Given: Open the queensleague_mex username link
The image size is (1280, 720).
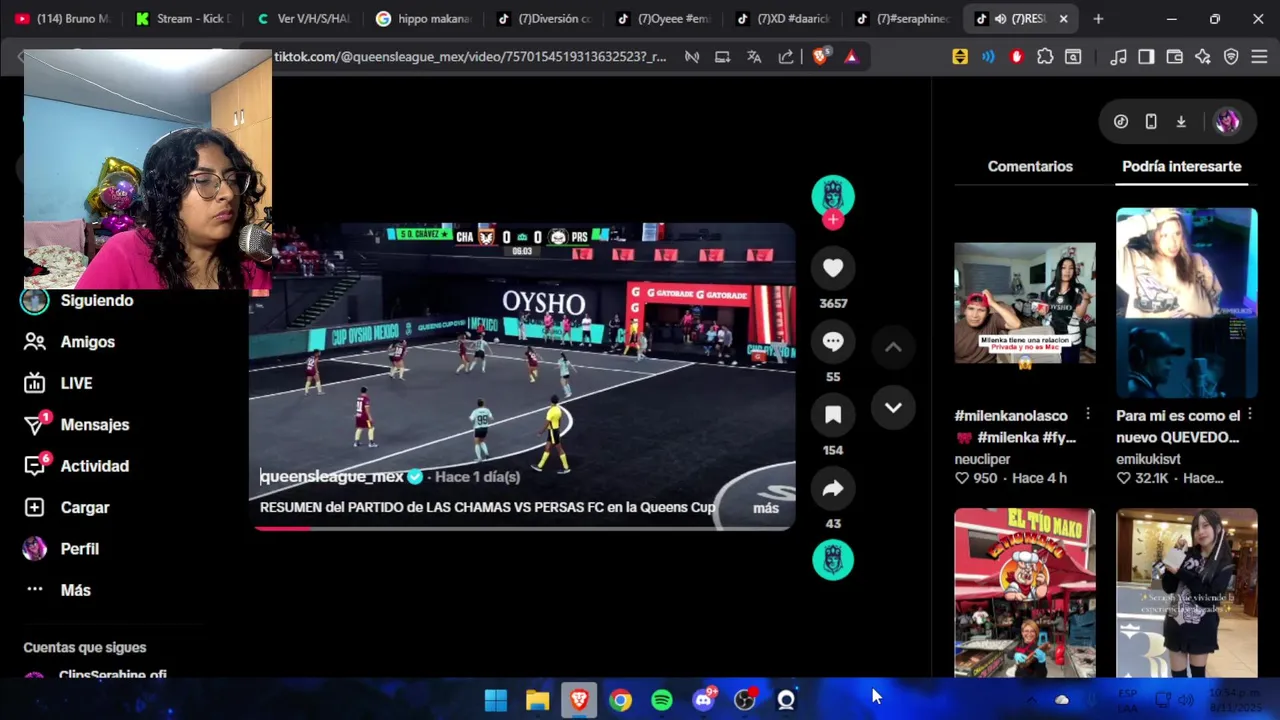Looking at the screenshot, I should pyautogui.click(x=332, y=477).
